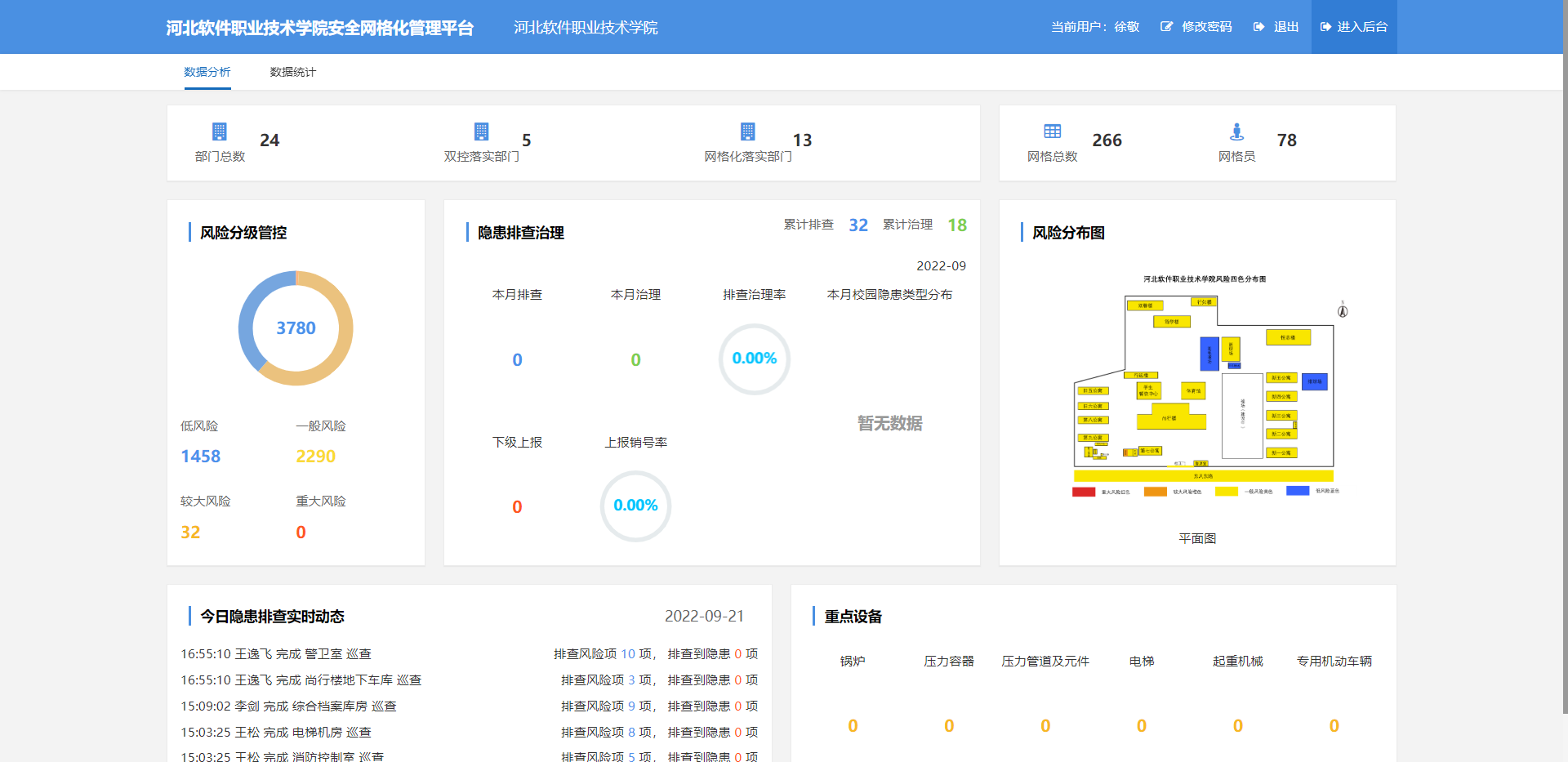The width and height of the screenshot is (1568, 762).
Task: Click the 河北软件职业技术学院 school name in header
Action: [x=586, y=28]
